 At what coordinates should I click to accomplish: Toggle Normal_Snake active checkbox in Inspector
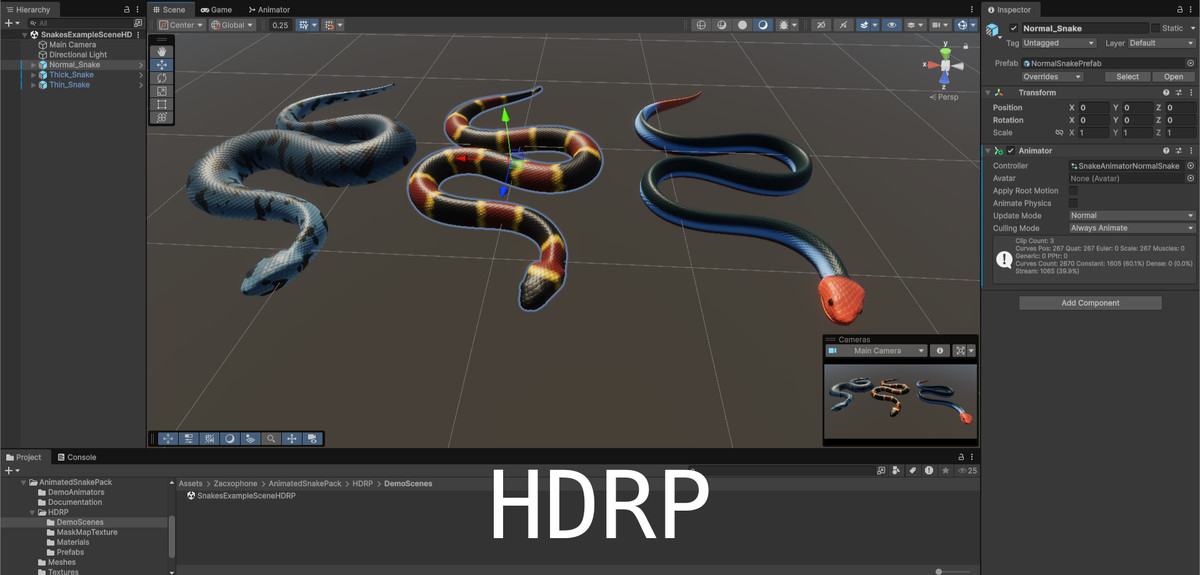click(1014, 28)
